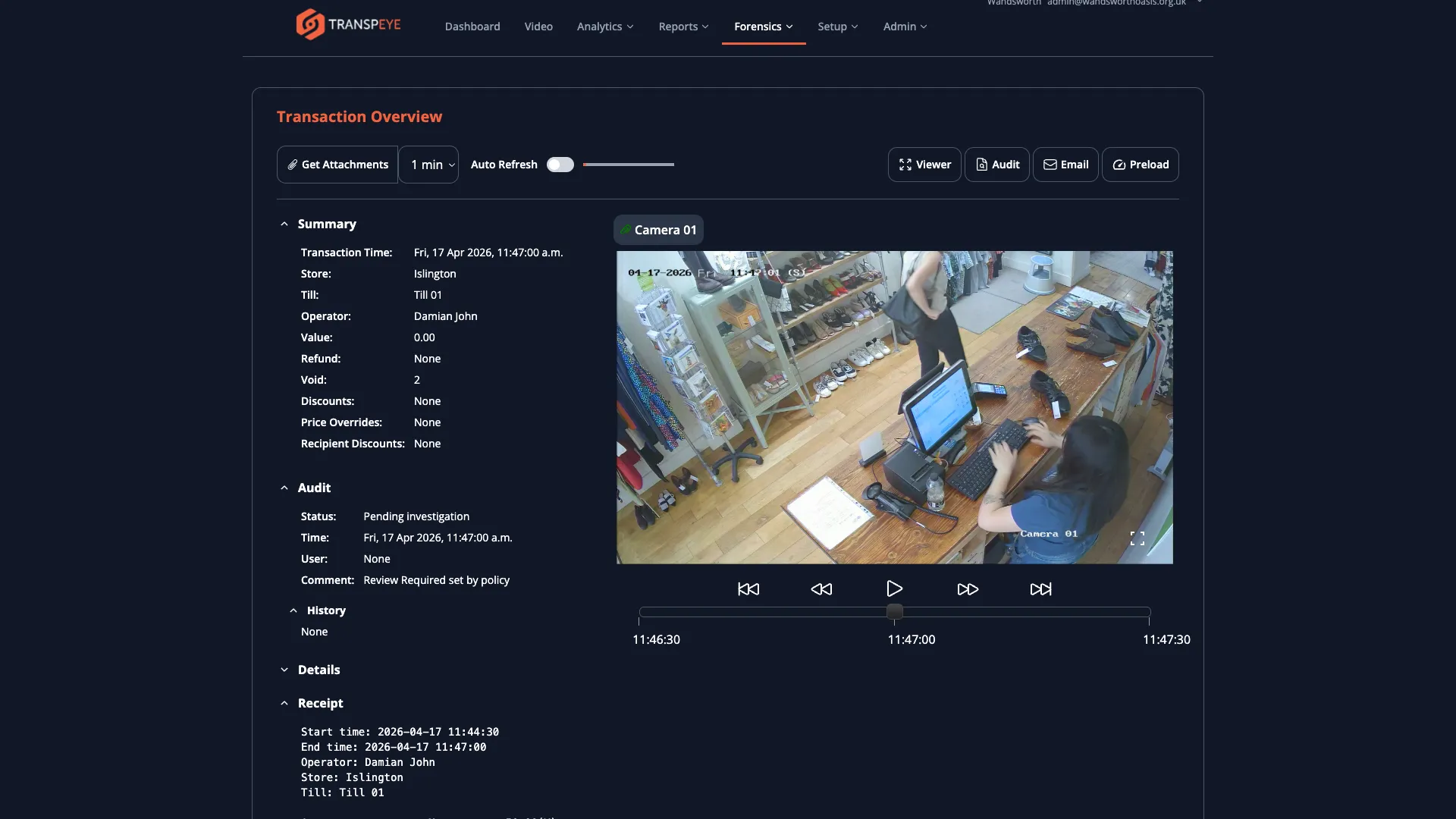Rewind the video playback
This screenshot has width=1456, height=819.
(821, 588)
